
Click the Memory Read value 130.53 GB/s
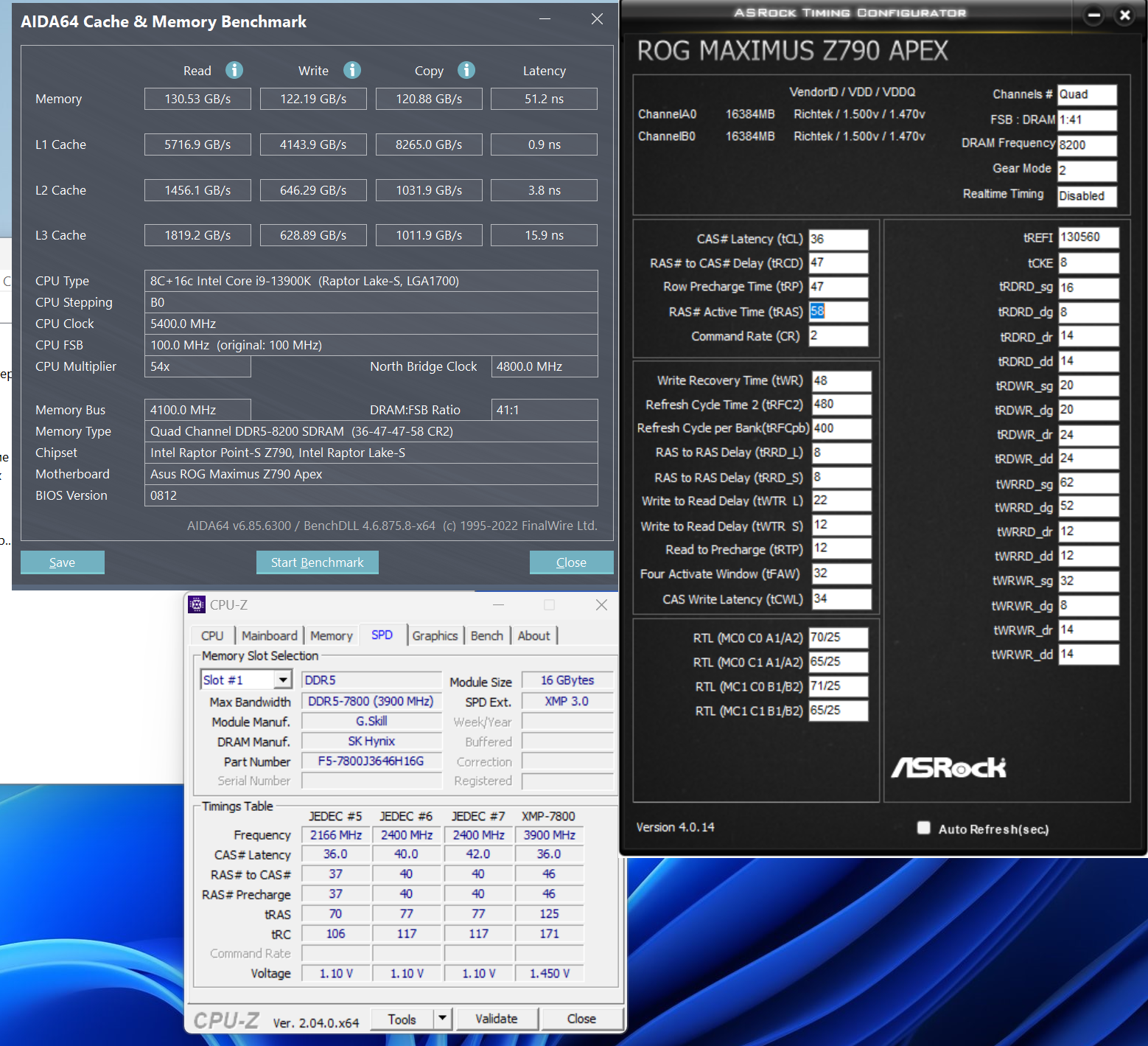197,99
